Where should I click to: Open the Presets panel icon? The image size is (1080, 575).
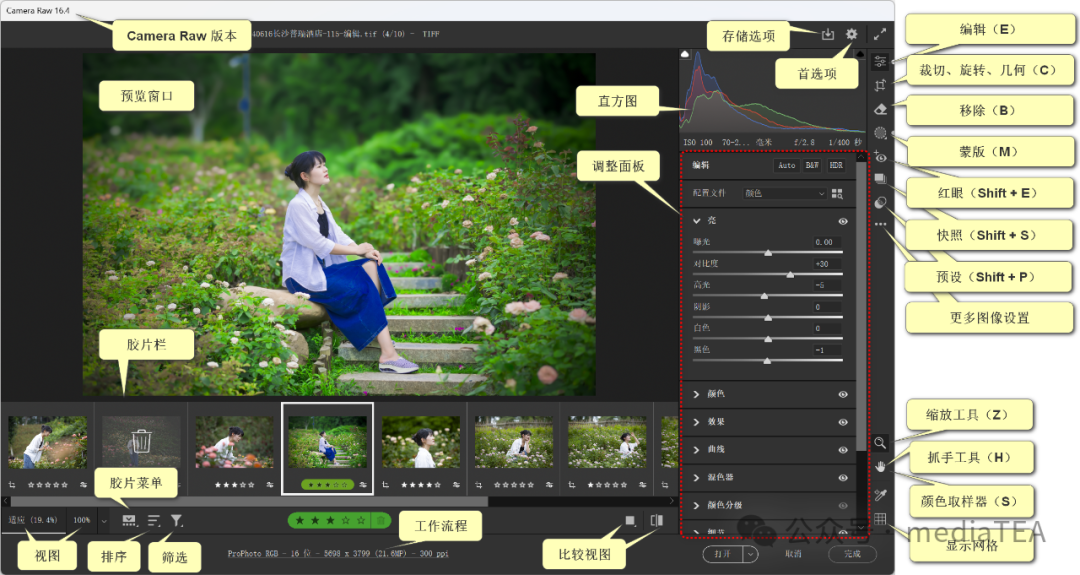point(880,202)
